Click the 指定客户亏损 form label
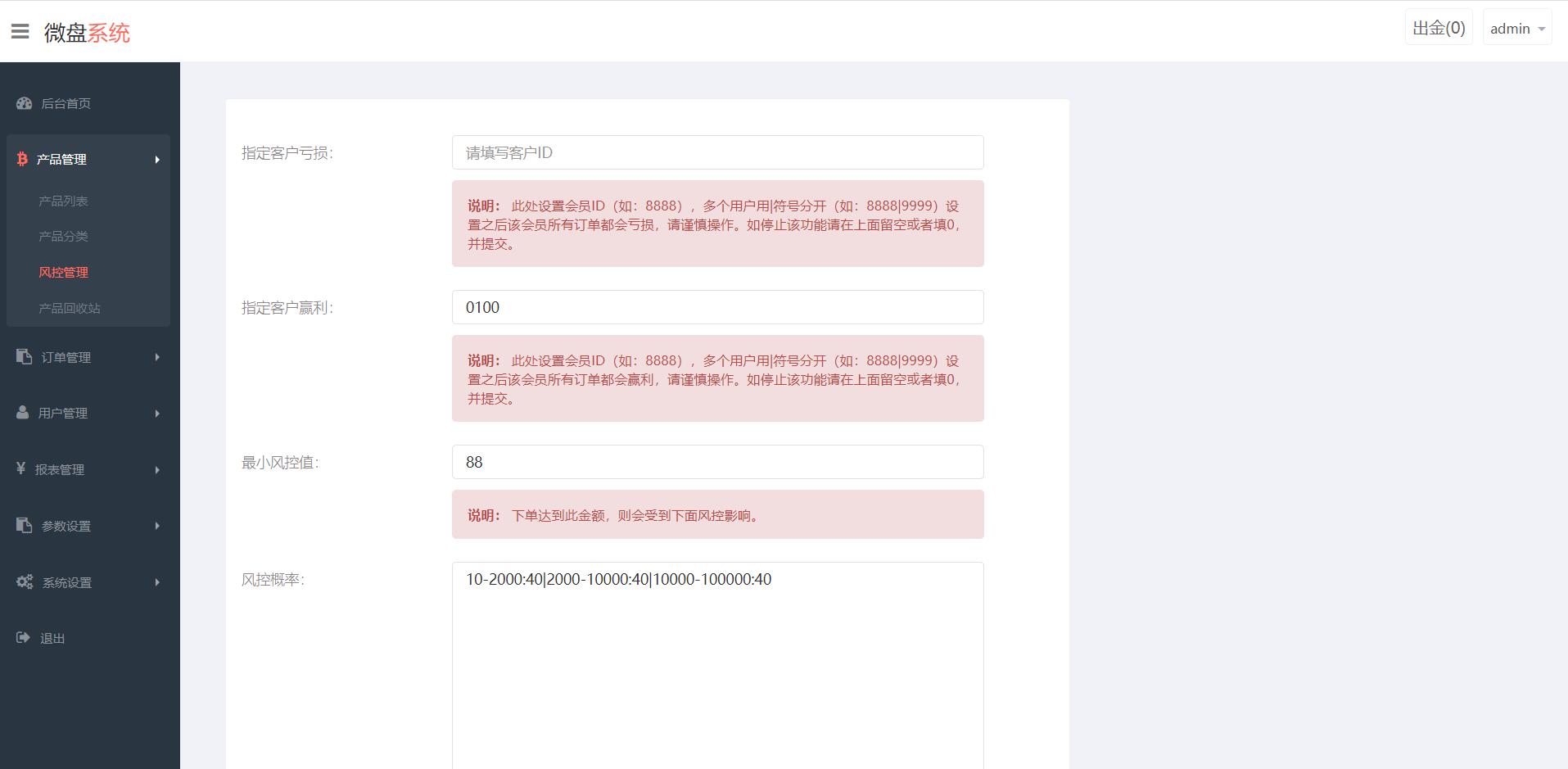The height and width of the screenshot is (769, 1568). [287, 153]
